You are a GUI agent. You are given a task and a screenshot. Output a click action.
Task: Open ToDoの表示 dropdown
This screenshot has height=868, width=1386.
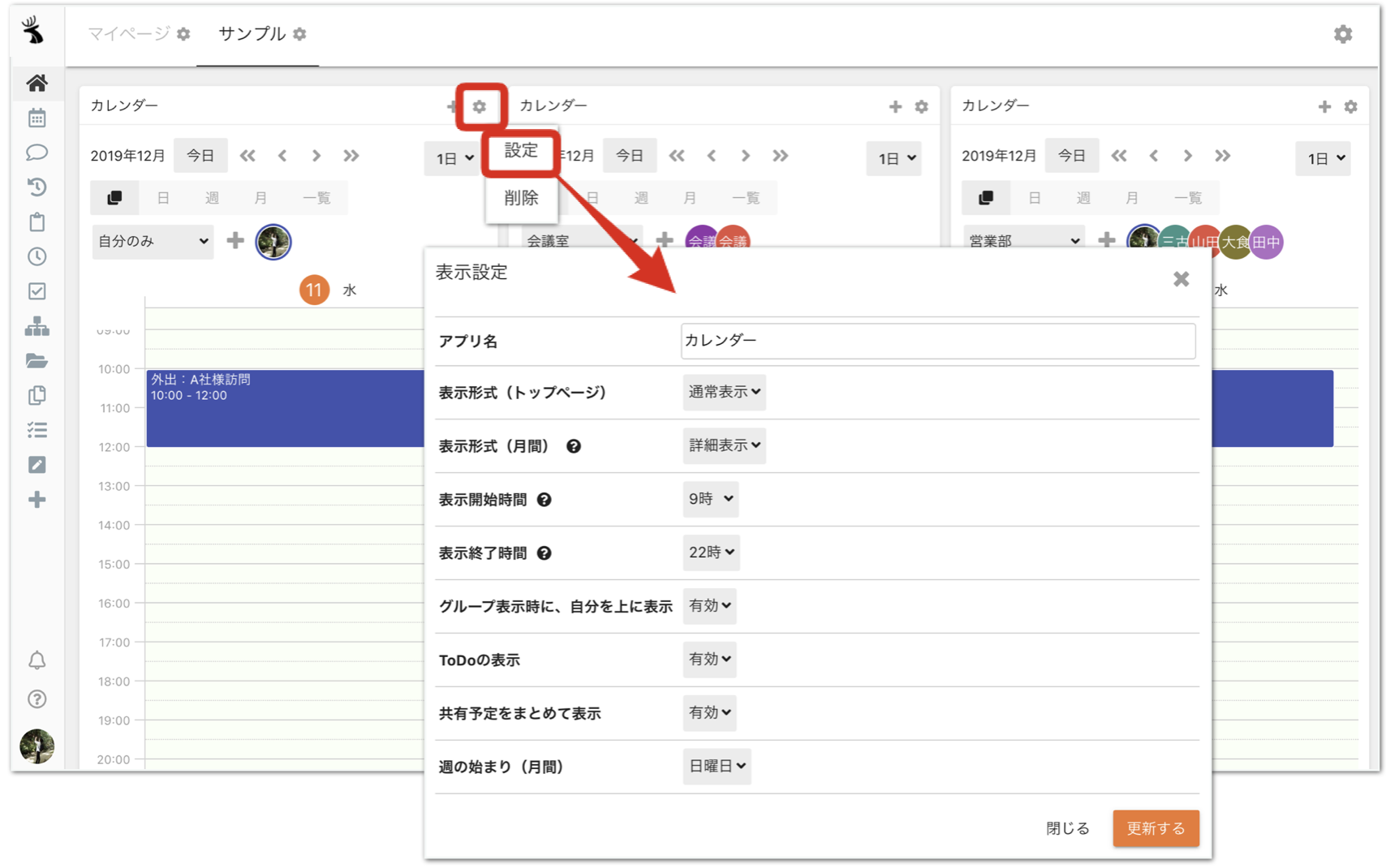point(709,660)
